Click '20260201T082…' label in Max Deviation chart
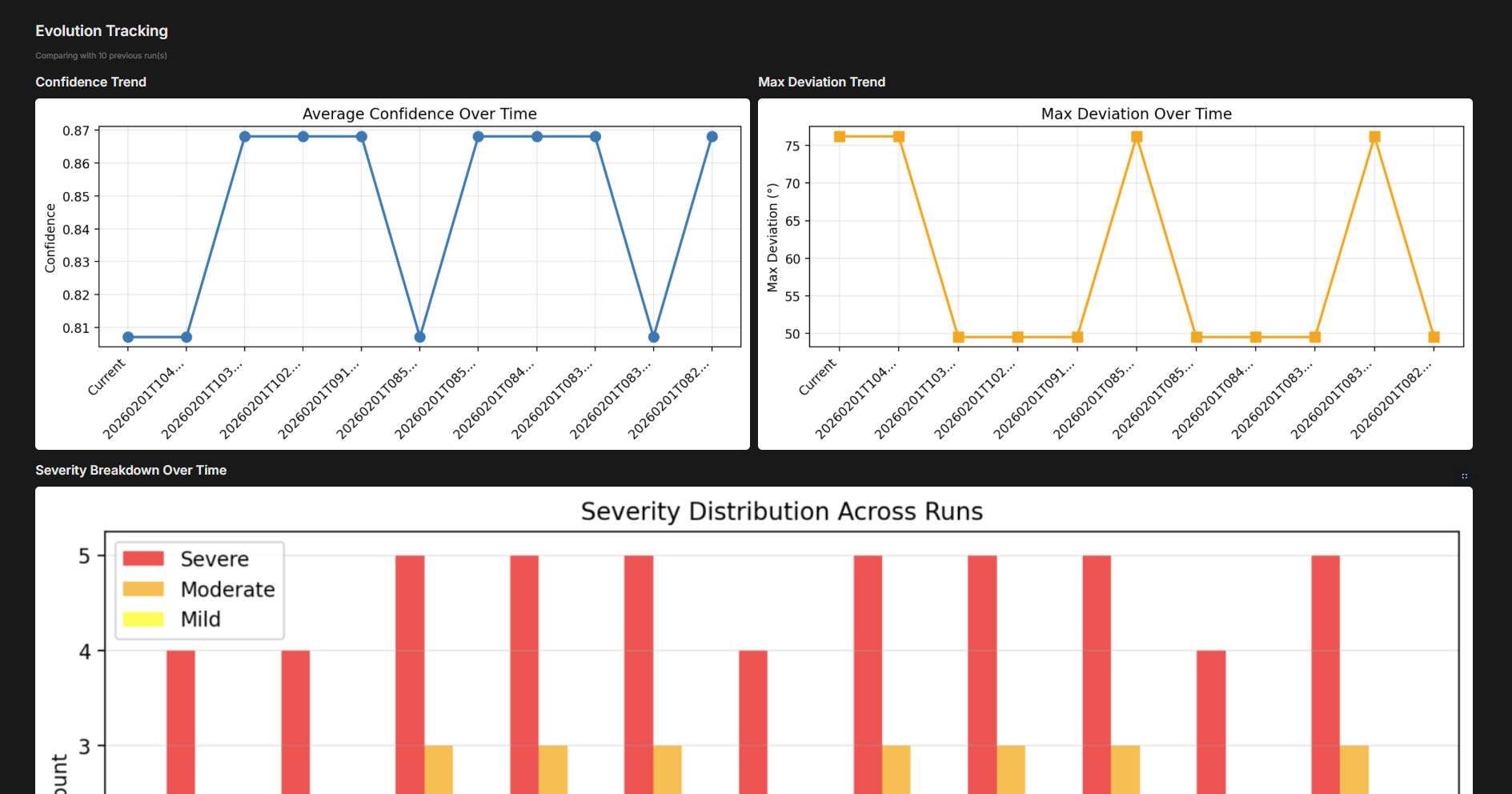Screen dimensions: 1512x794 click(1391, 399)
